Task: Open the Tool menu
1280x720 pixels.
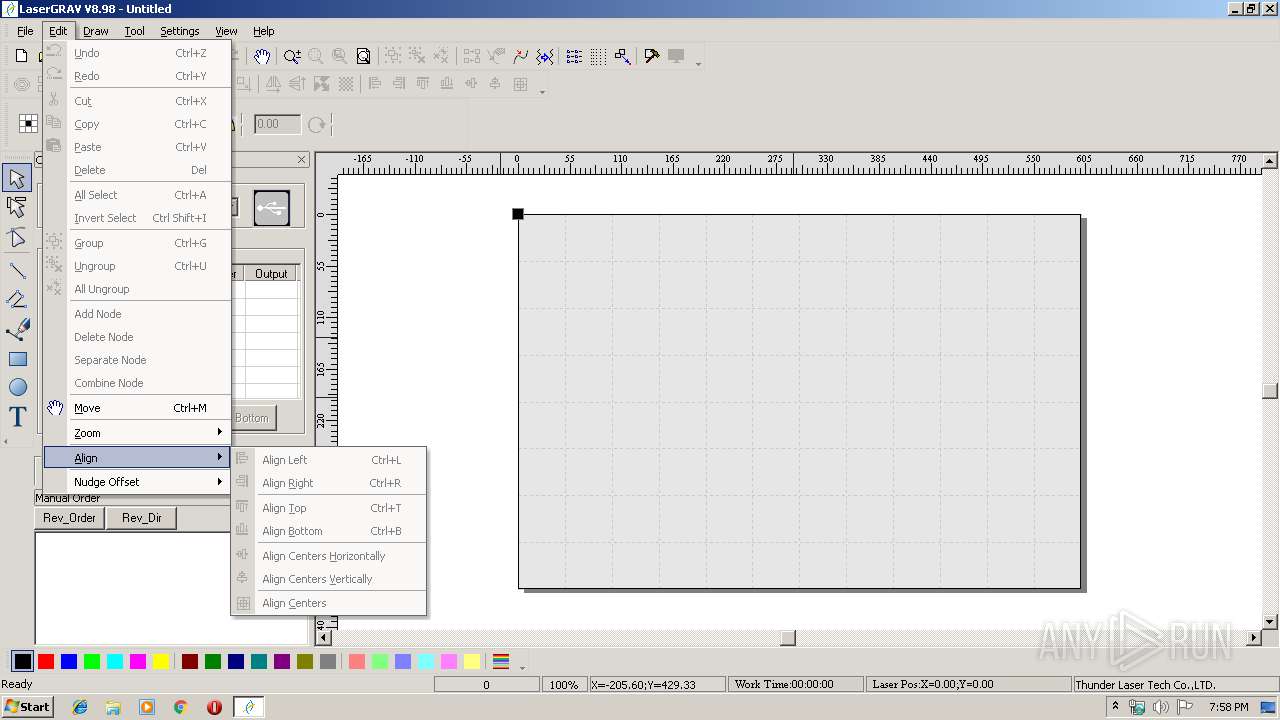Action: (x=134, y=31)
